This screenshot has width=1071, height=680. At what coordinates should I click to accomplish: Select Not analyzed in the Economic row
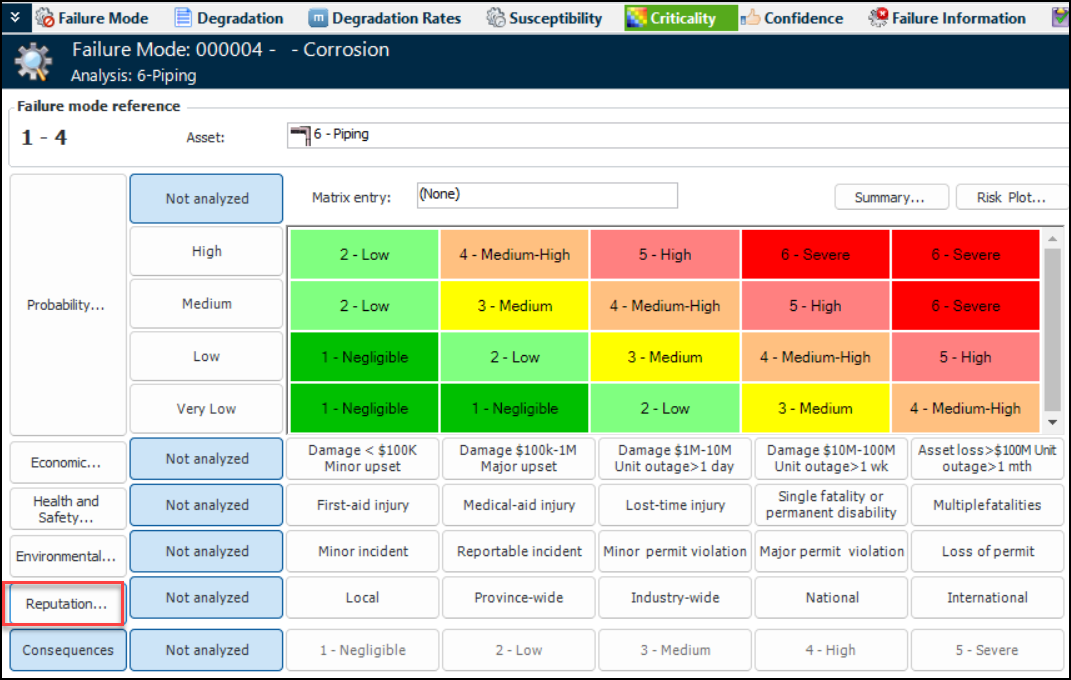tap(206, 459)
